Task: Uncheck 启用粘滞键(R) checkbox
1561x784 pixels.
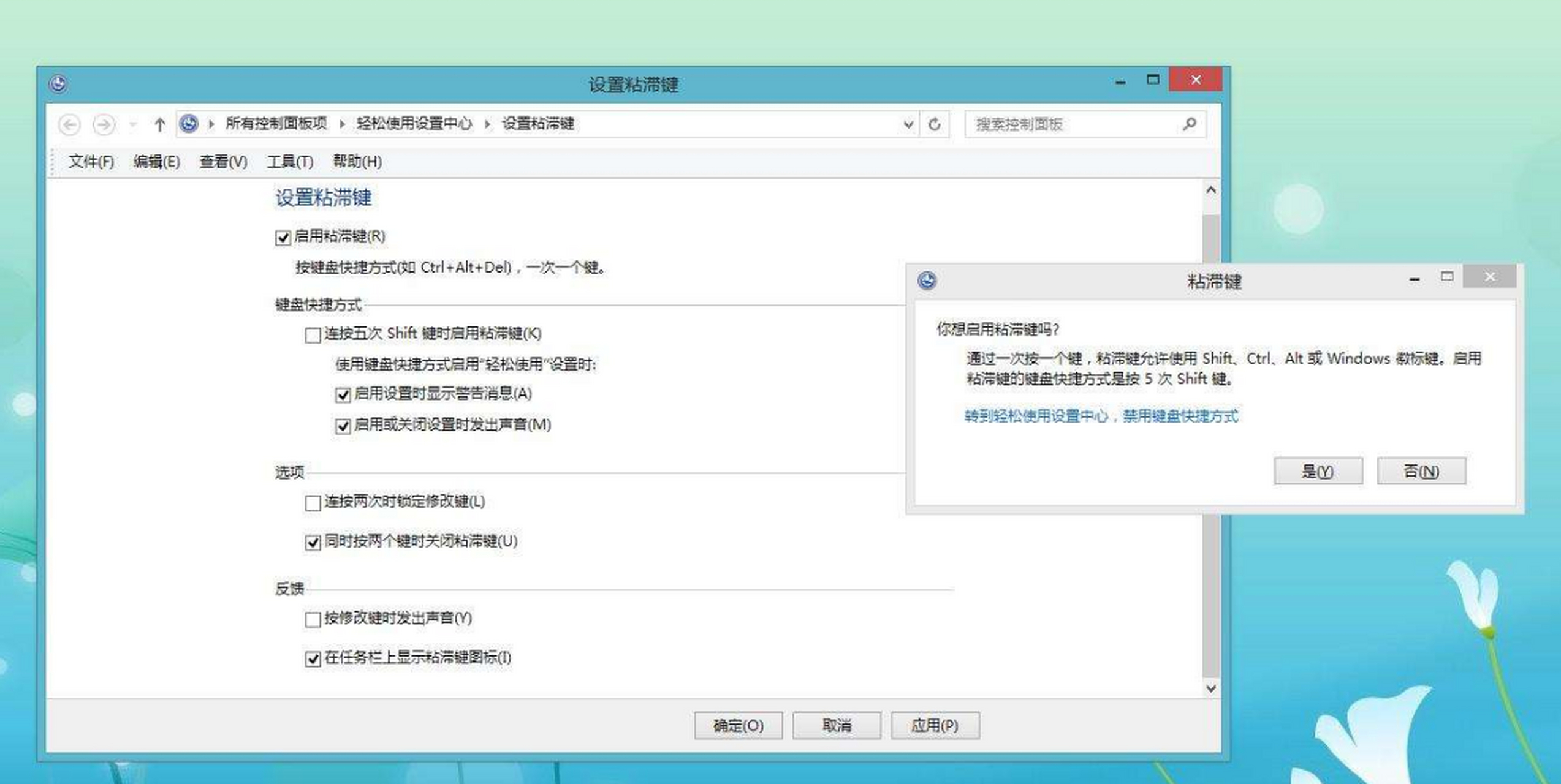Action: click(x=283, y=238)
